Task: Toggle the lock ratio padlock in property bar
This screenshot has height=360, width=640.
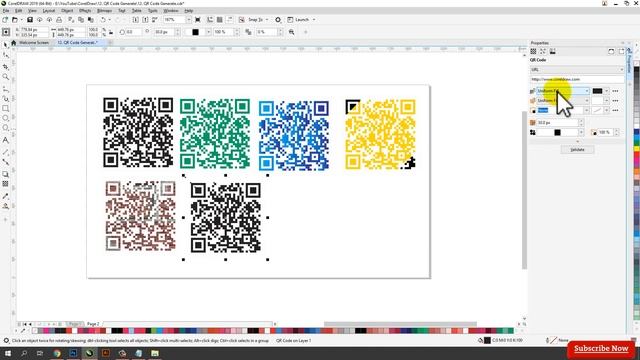Action: (111, 32)
